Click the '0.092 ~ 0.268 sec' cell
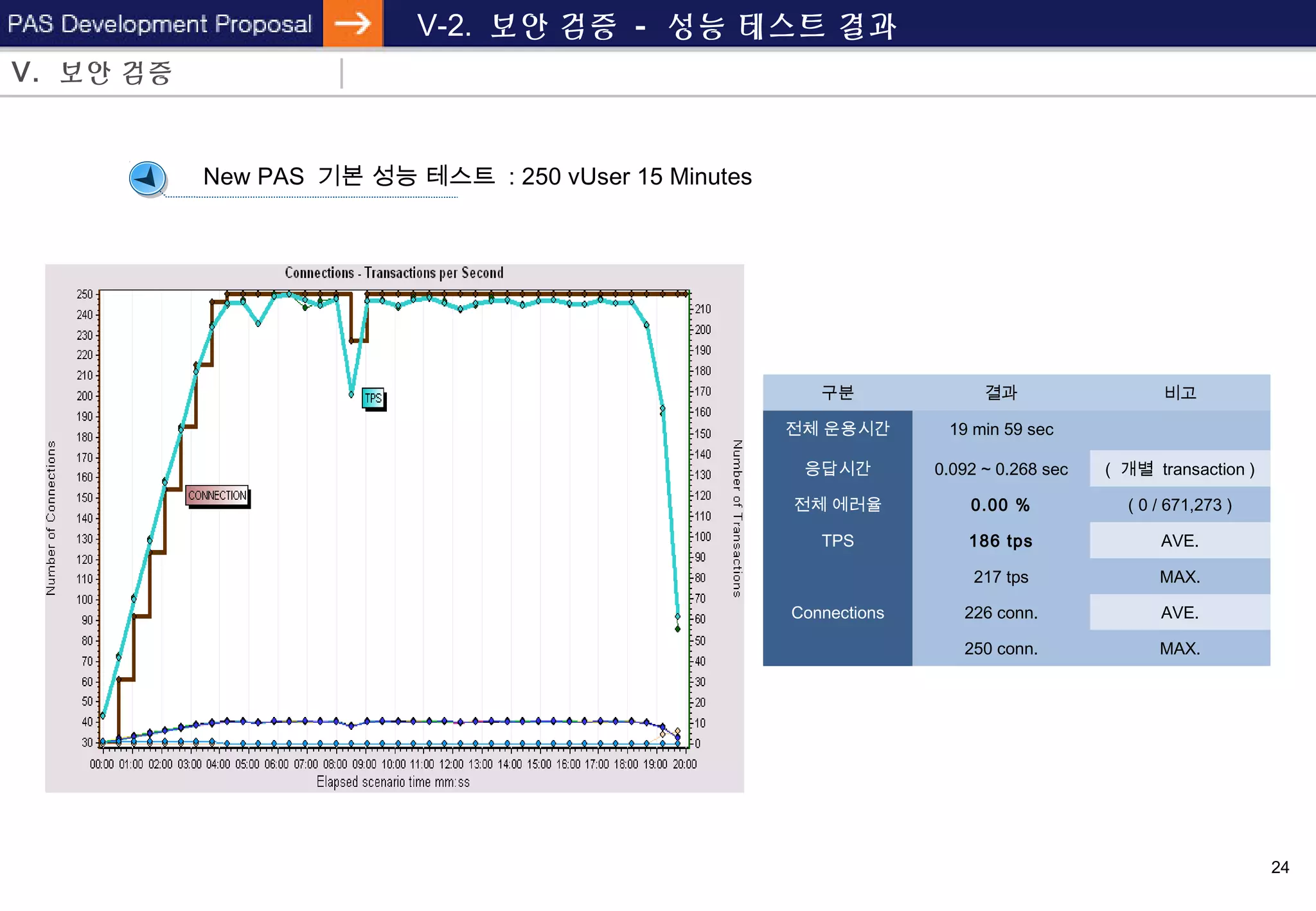1316x911 pixels. pyautogui.click(x=1001, y=469)
